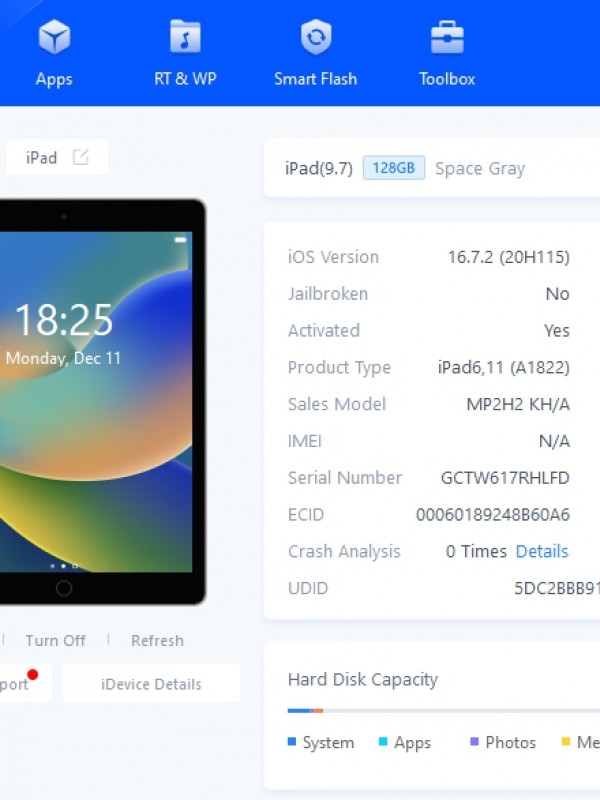Screen dimensions: 600x800
Task: Click the red notification dot on report button
Action: [x=33, y=674]
